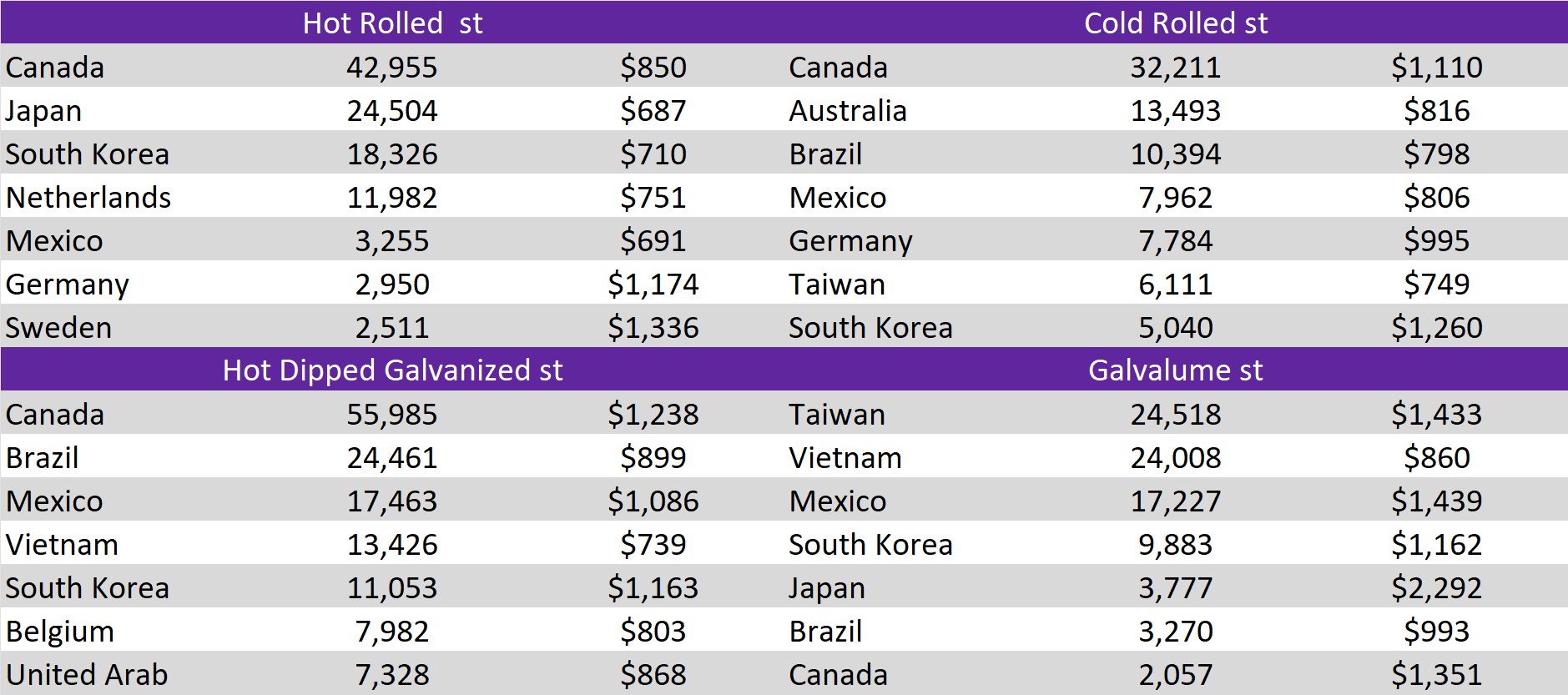1568x695 pixels.
Task: Select the Cold Rolled st header
Action: click(1175, 23)
